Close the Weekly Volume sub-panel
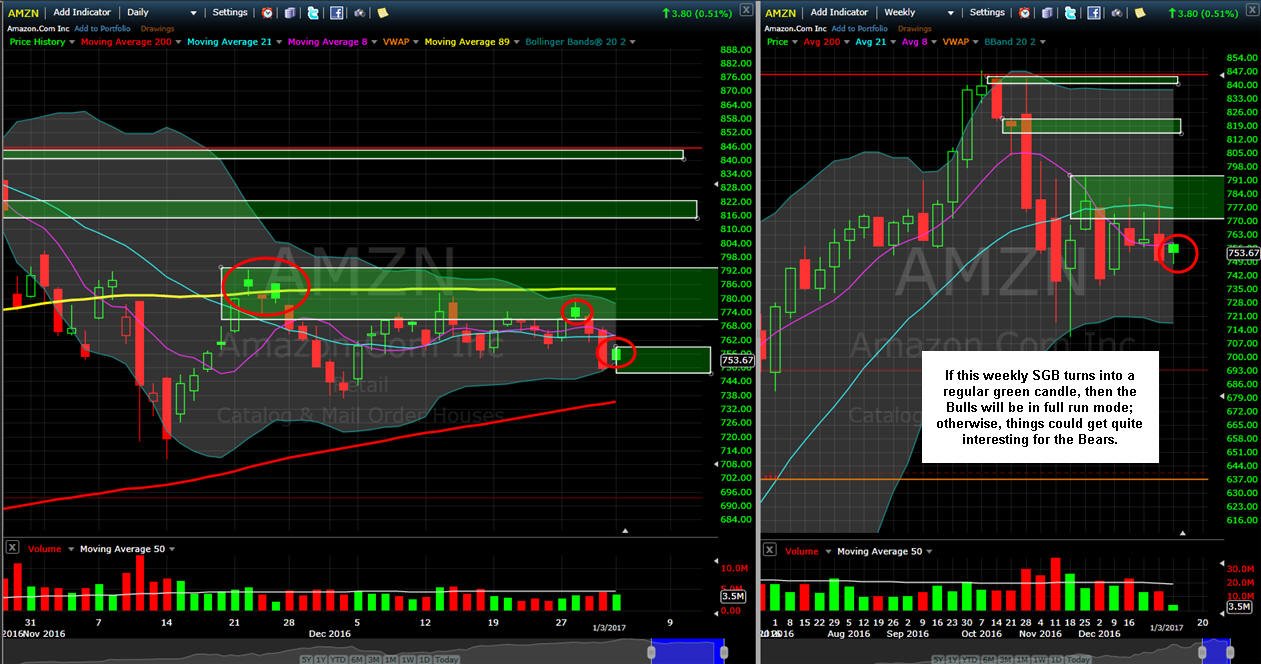This screenshot has width=1261, height=664. coord(770,549)
